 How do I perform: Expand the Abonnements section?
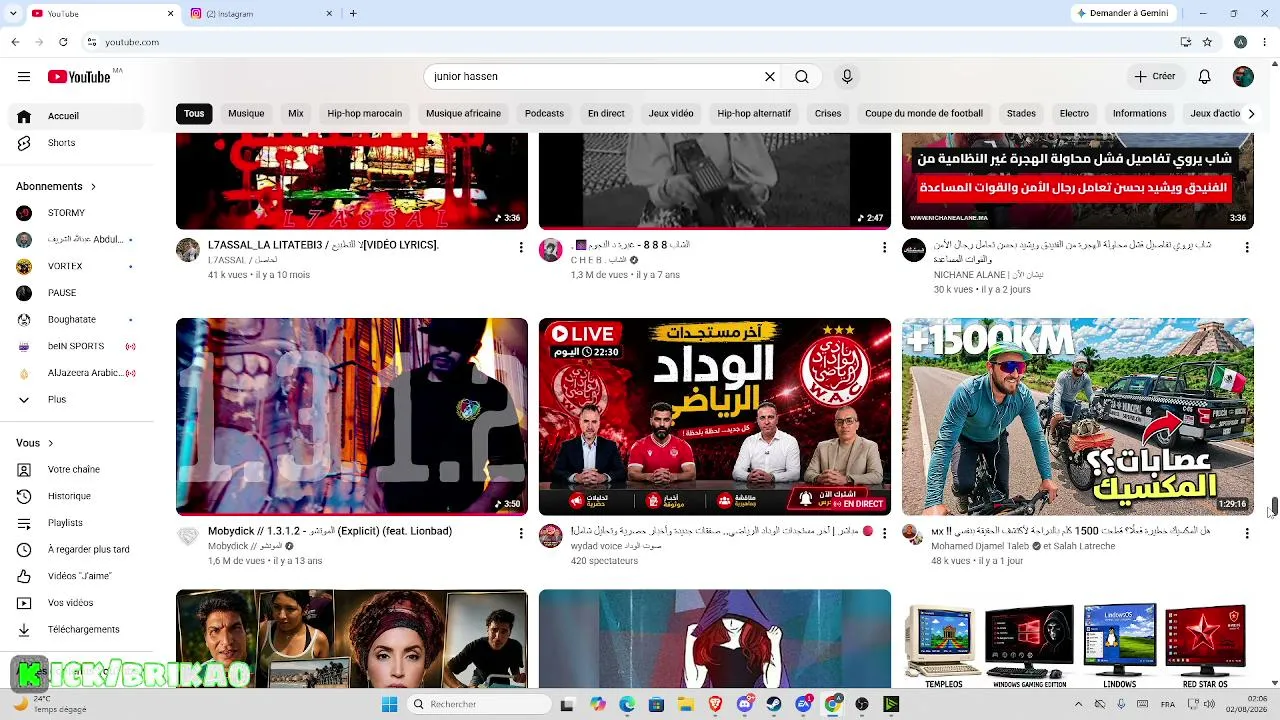(56, 186)
